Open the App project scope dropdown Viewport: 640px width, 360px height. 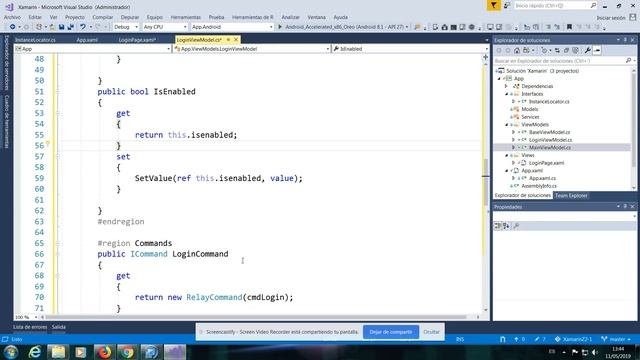click(x=92, y=49)
